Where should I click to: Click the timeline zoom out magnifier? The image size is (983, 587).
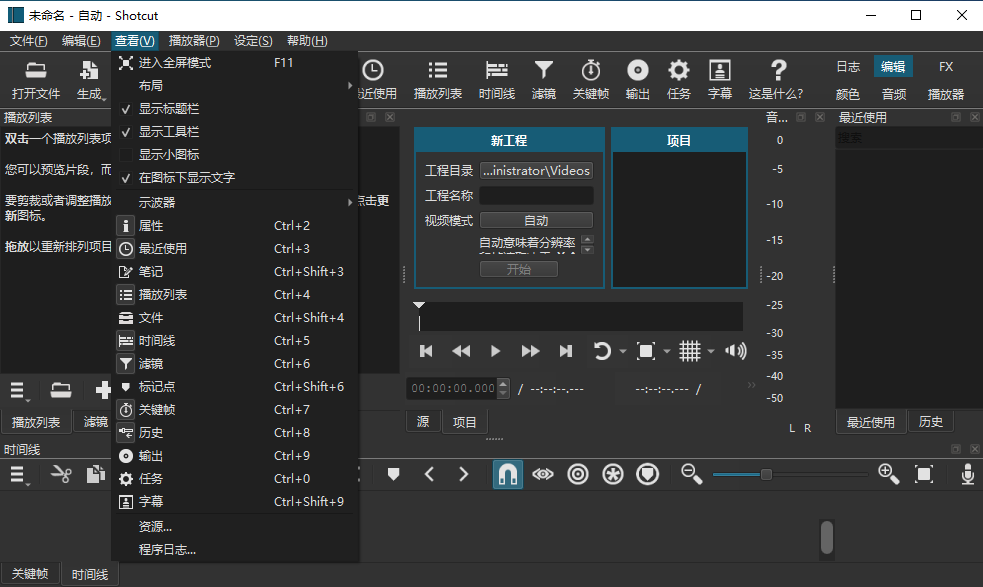692,474
